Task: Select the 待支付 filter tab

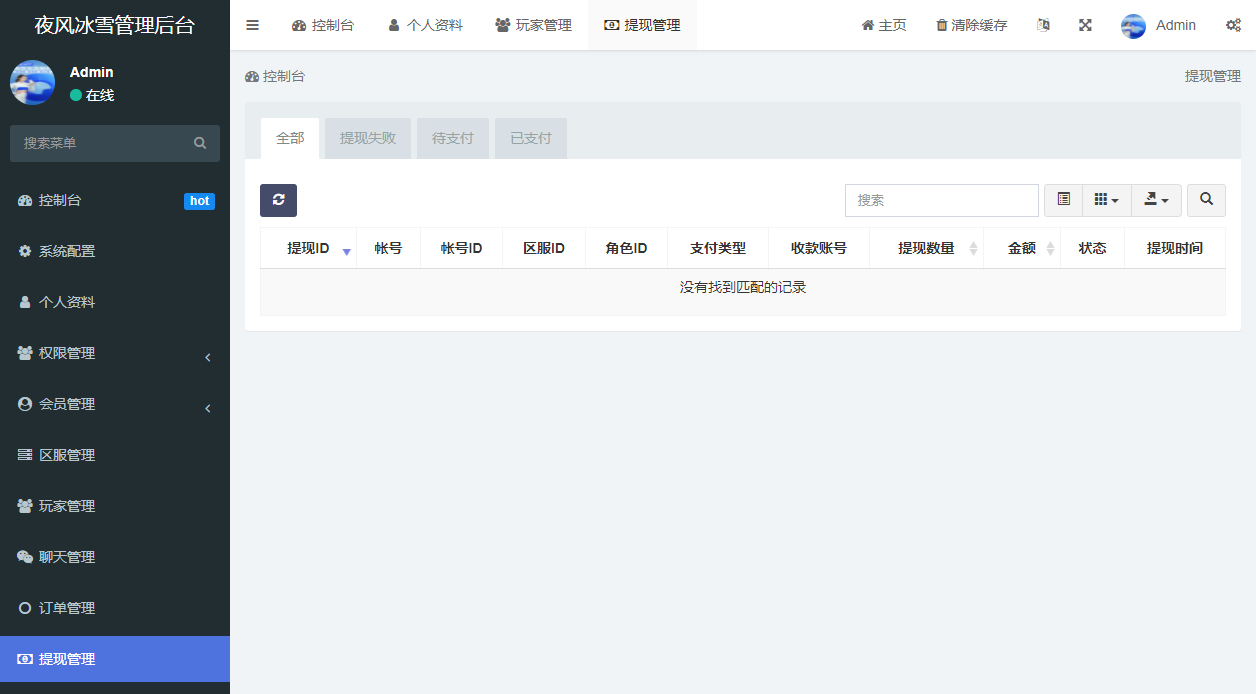Action: coord(453,138)
